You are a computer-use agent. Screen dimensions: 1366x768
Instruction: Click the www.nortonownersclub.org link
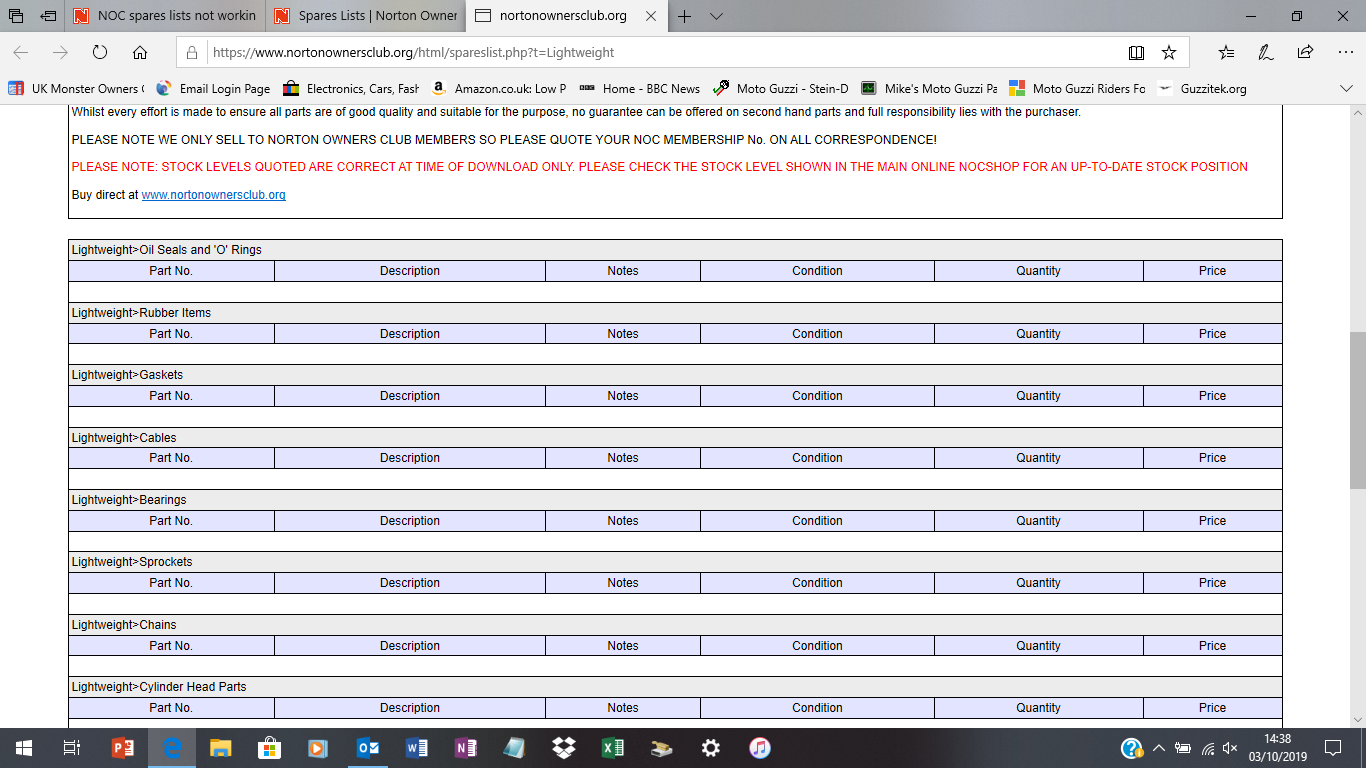coord(213,195)
